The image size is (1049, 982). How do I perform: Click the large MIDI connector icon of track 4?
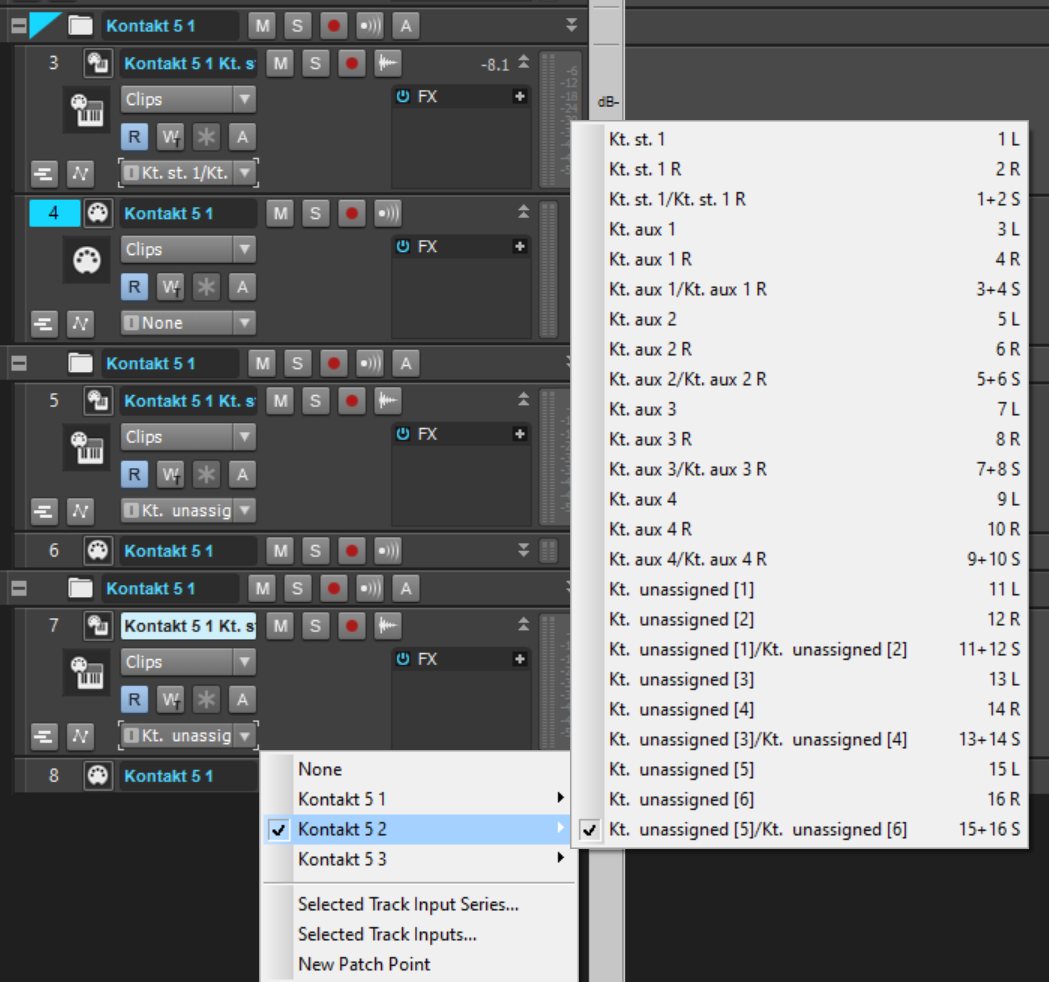click(87, 260)
